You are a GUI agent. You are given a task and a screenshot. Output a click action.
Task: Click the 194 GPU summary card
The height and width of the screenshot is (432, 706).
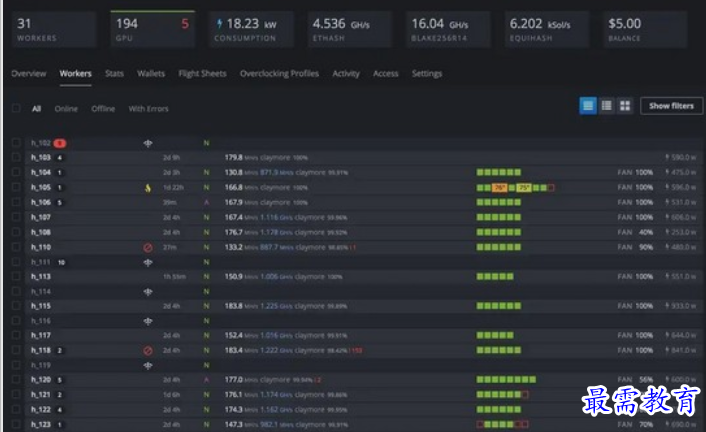click(153, 29)
